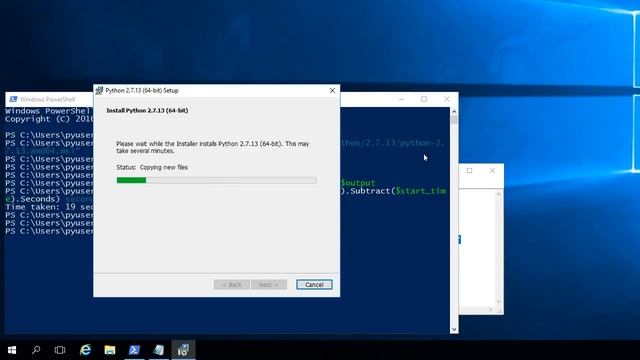
Task: Click PowerShell scrollbar up arrow
Action: 454,111
